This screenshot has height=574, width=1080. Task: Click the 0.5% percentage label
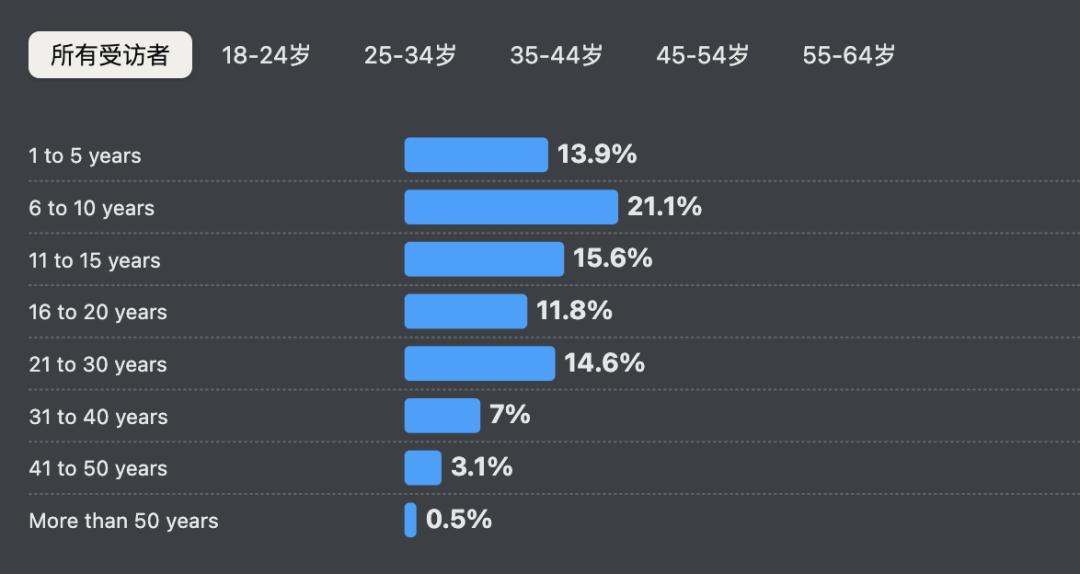(x=459, y=519)
